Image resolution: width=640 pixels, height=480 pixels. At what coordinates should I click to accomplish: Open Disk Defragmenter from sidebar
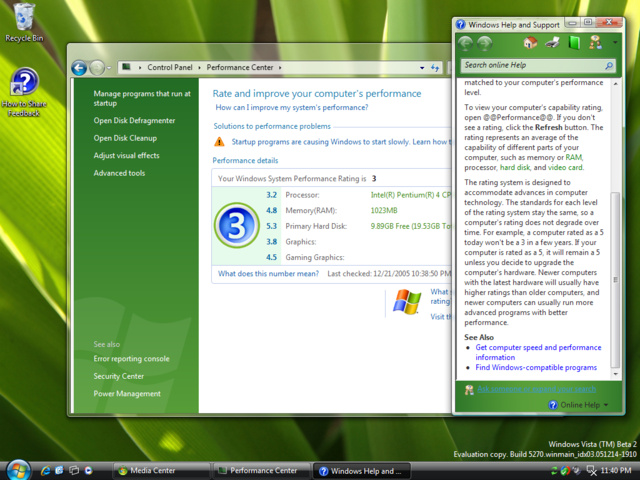coord(134,120)
